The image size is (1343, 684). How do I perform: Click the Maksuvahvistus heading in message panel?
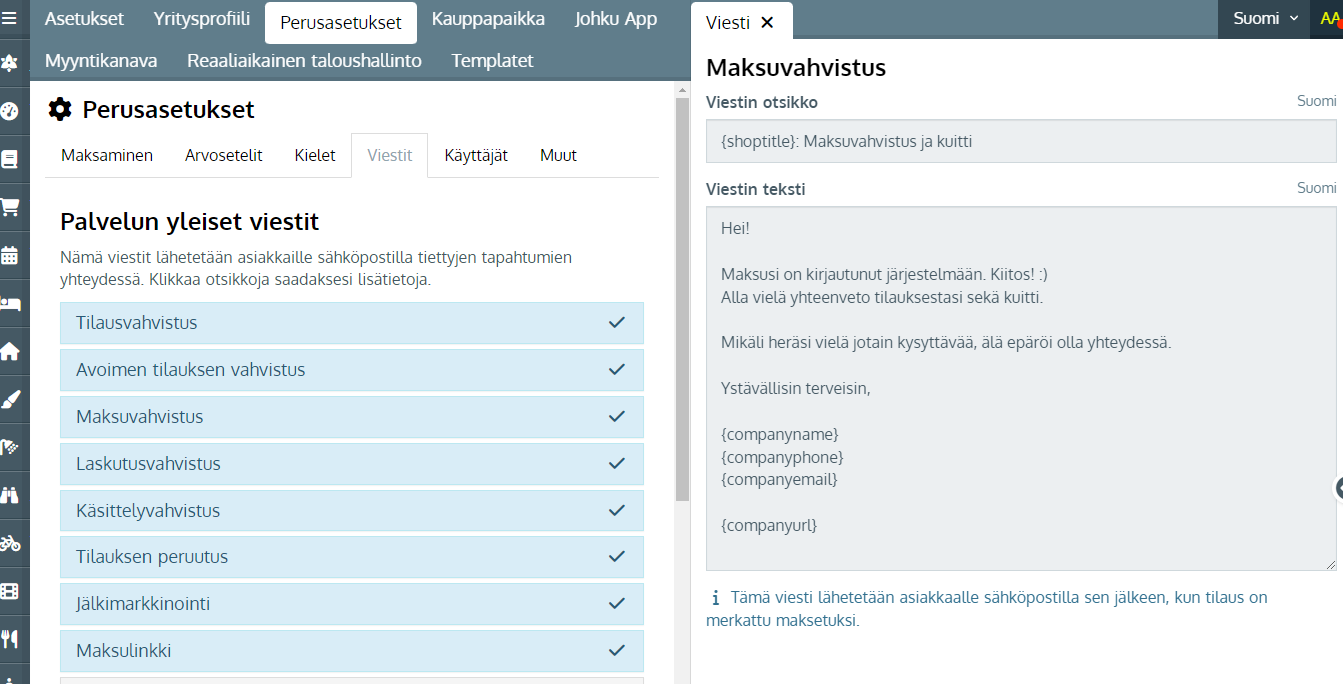[x=796, y=68]
